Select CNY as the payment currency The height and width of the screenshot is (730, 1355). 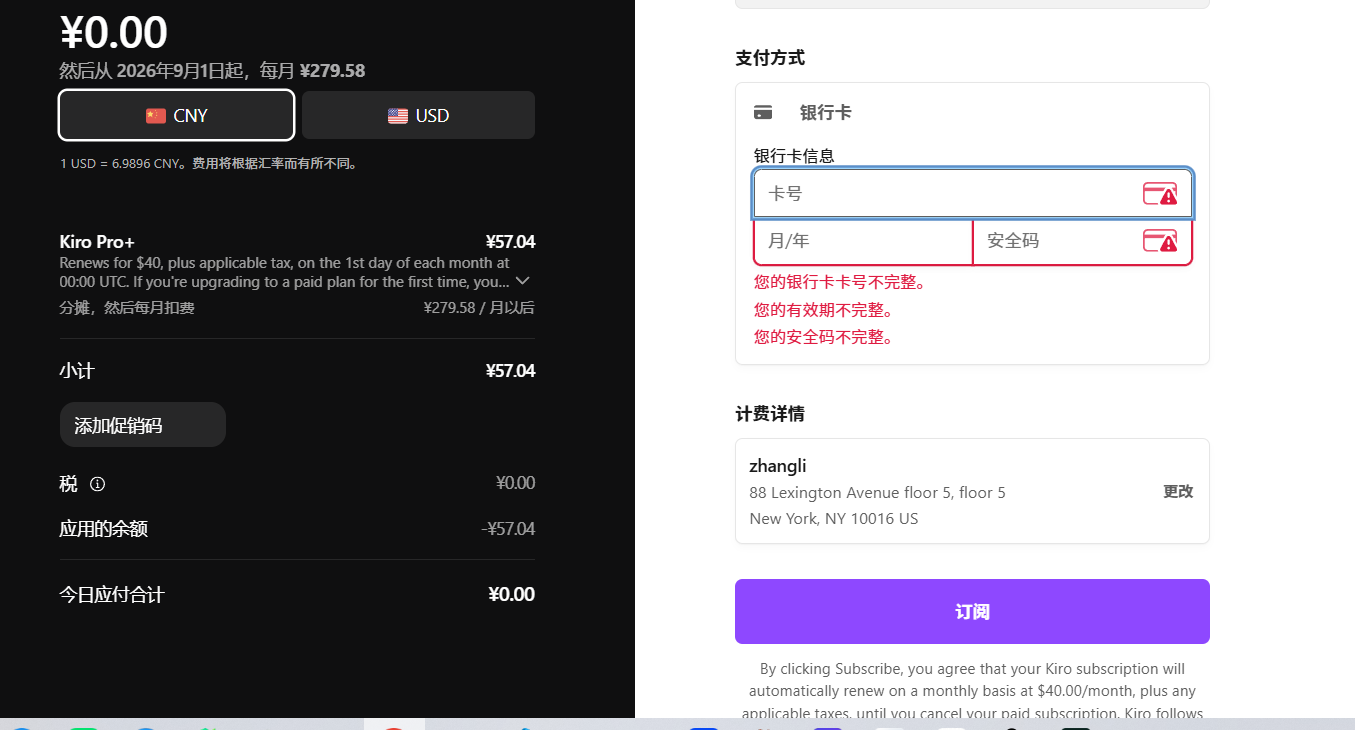pos(177,115)
